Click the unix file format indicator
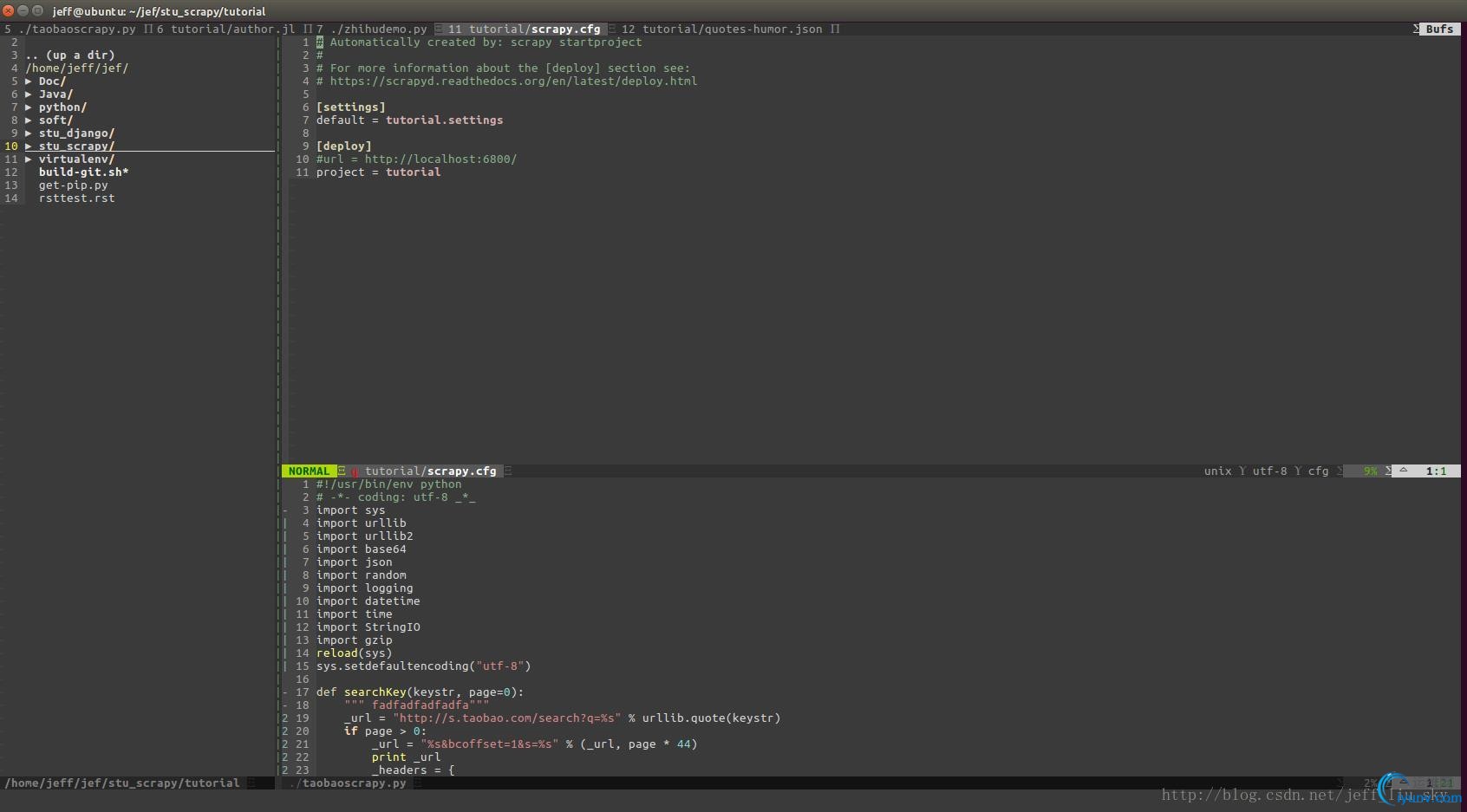The image size is (1467, 812). 1217,471
